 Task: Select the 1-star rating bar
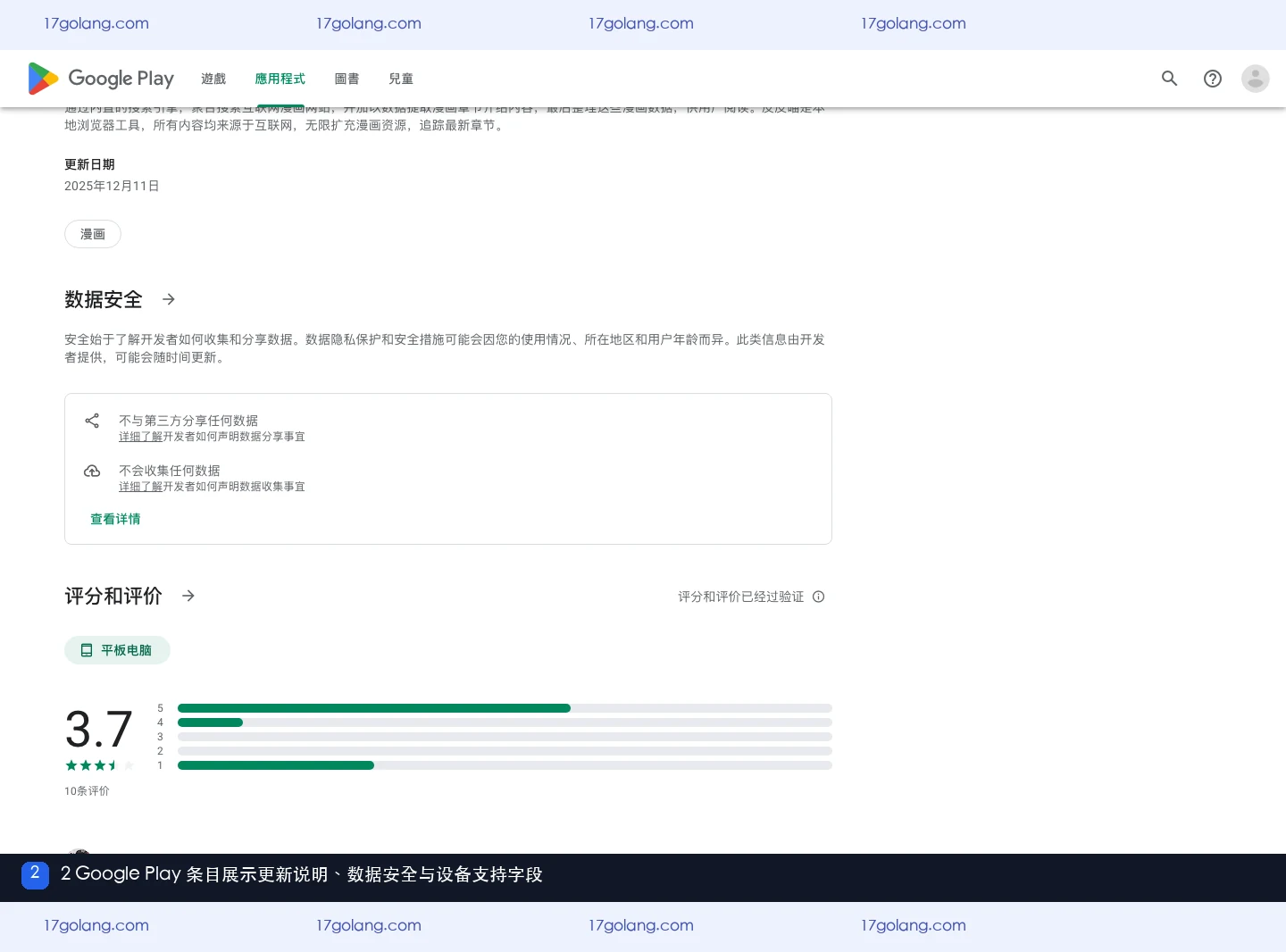coord(505,765)
